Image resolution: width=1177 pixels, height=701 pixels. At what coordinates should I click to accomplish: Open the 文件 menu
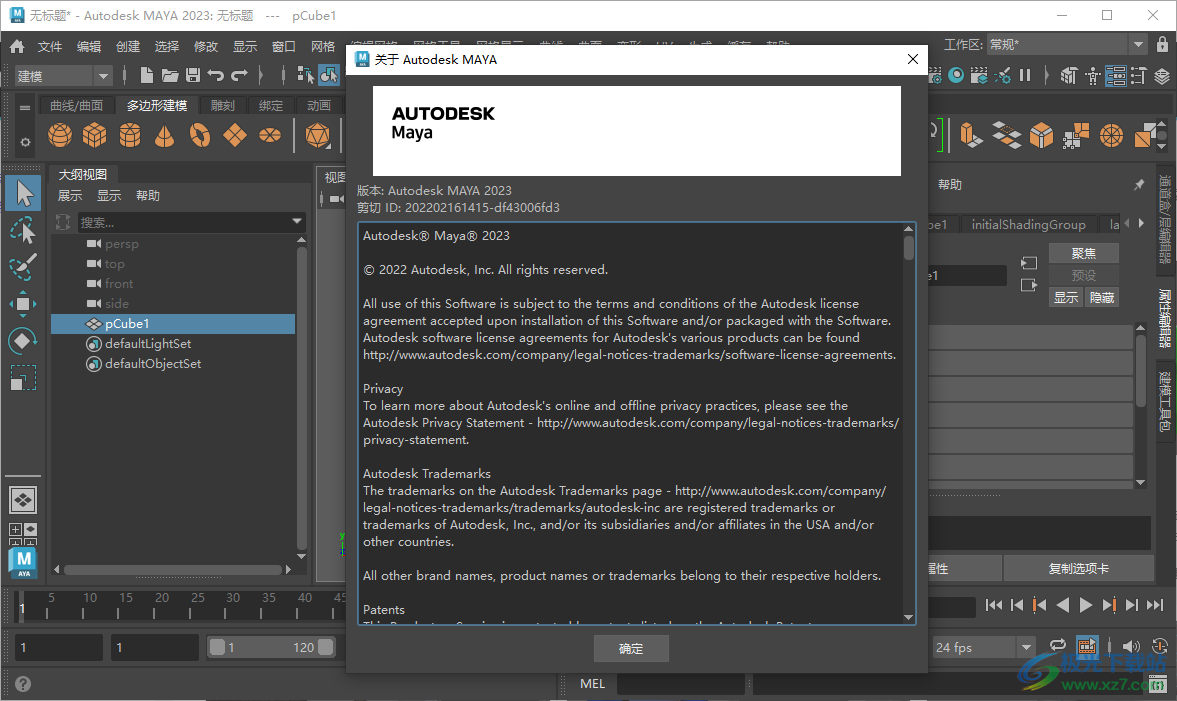click(x=50, y=47)
